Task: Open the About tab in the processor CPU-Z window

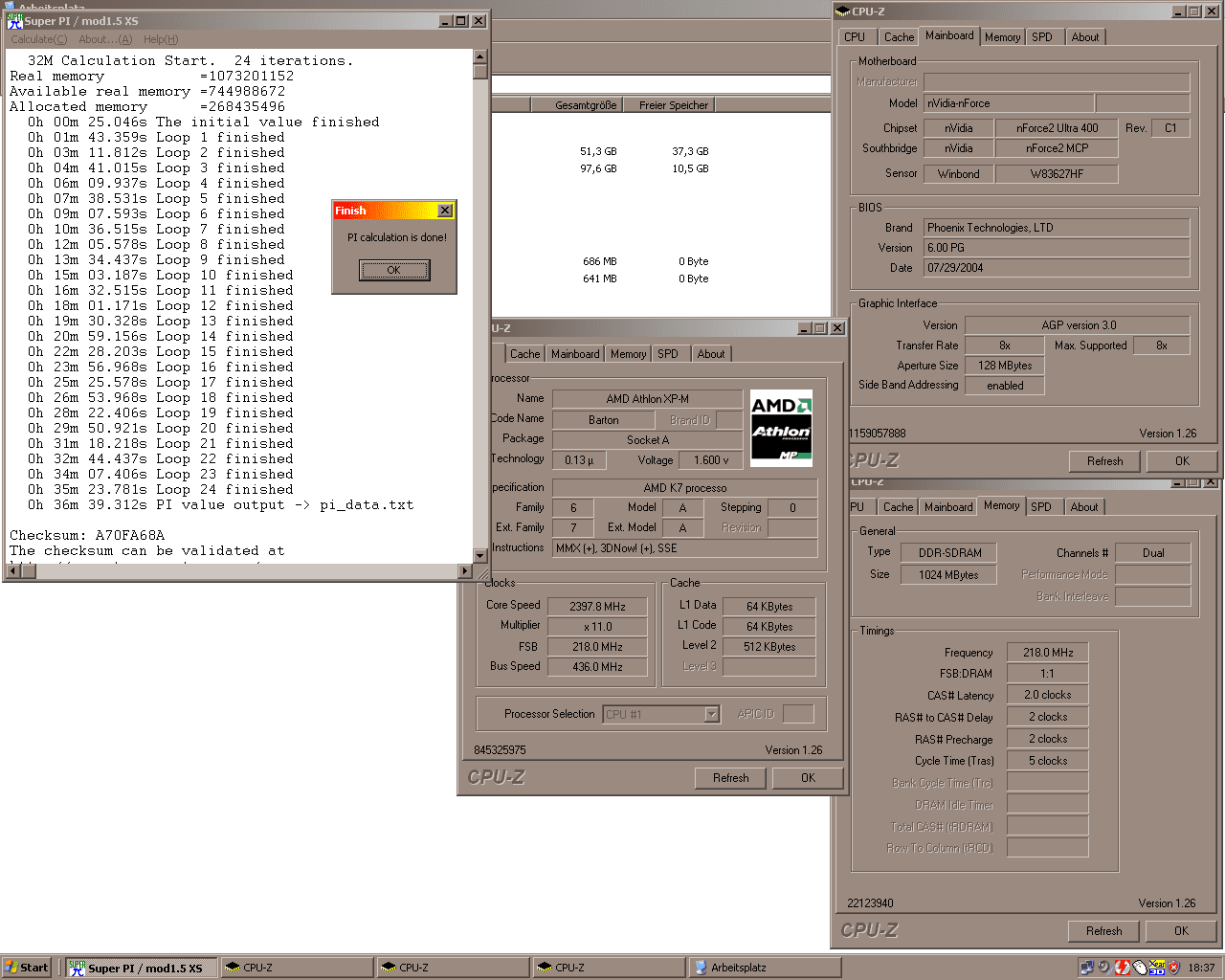Action: pyautogui.click(x=710, y=353)
